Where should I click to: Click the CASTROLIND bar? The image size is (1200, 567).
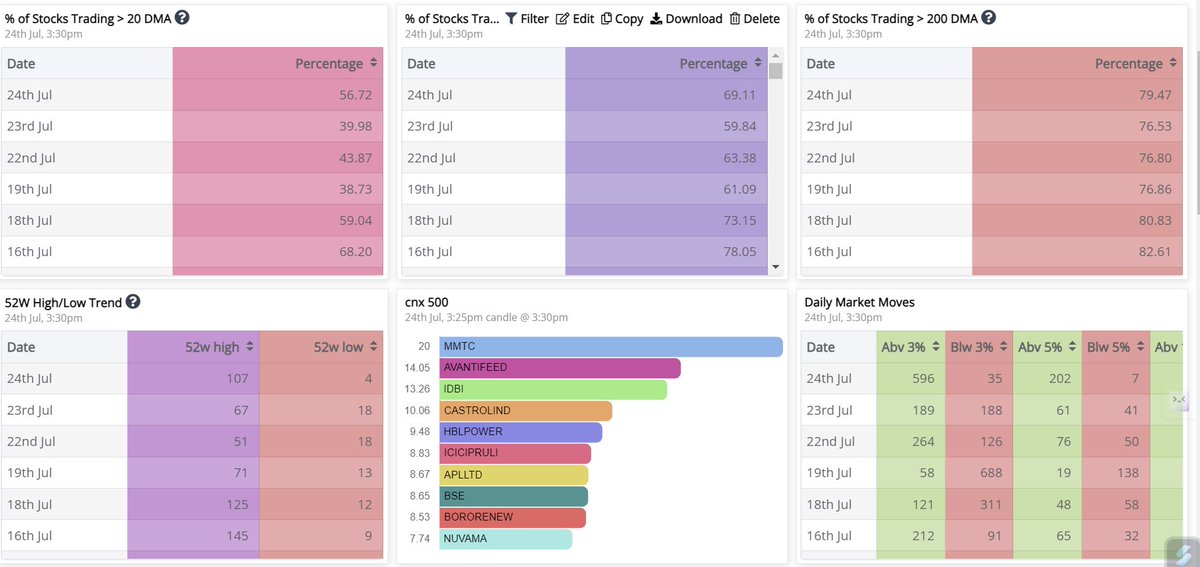point(525,411)
